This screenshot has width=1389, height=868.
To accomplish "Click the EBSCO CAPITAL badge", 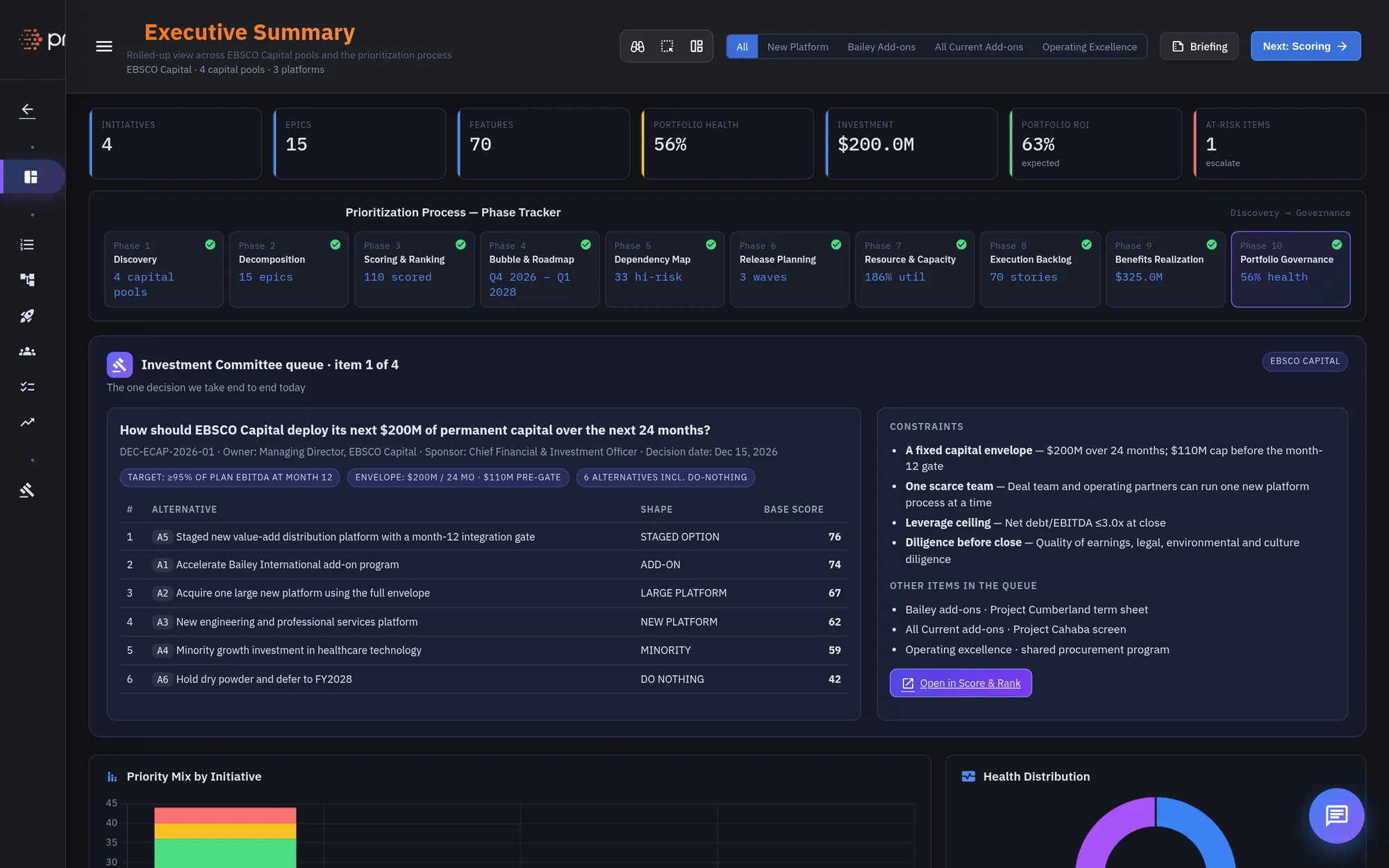I will (1305, 361).
